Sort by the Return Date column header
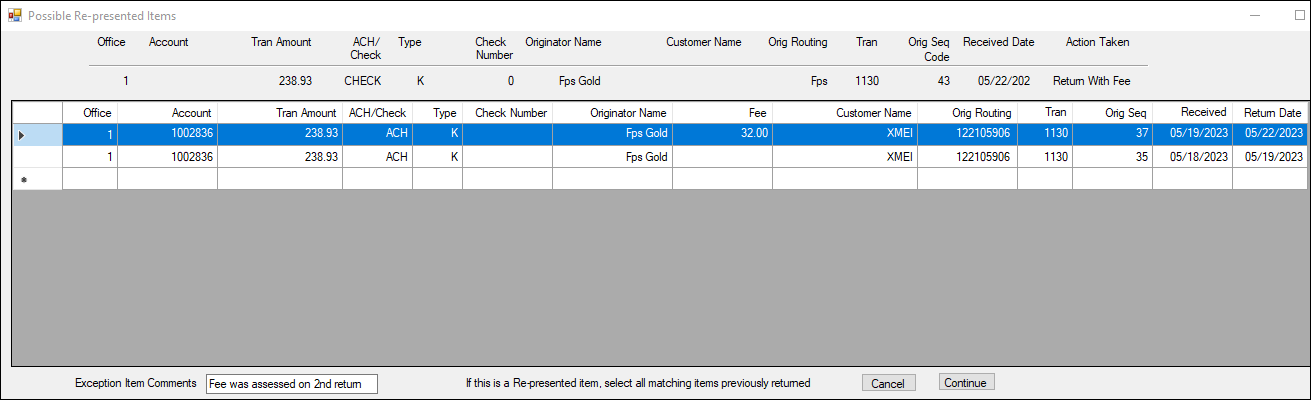Screen dimensions: 1311x400 coord(1270,113)
